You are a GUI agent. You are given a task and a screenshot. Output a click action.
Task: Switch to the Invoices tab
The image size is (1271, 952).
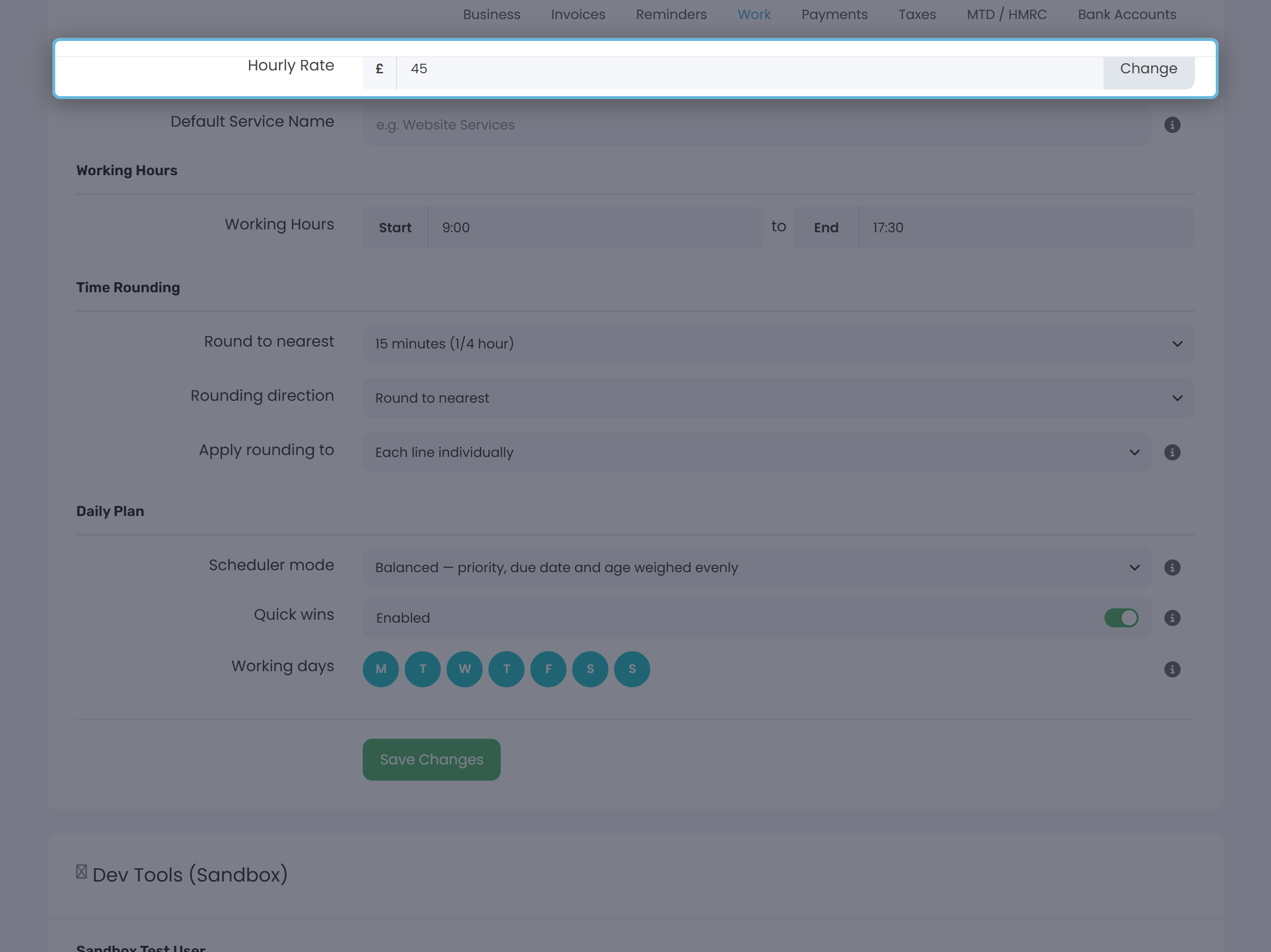577,14
